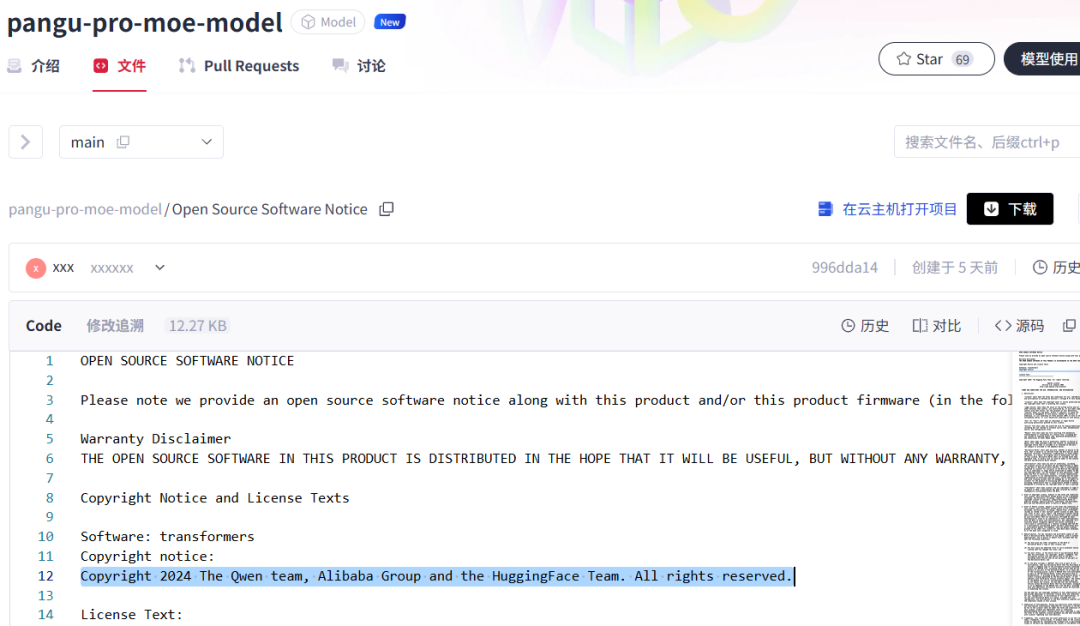The image size is (1080, 626).
Task: Click the 'Software: transformers' line
Action: (x=167, y=536)
